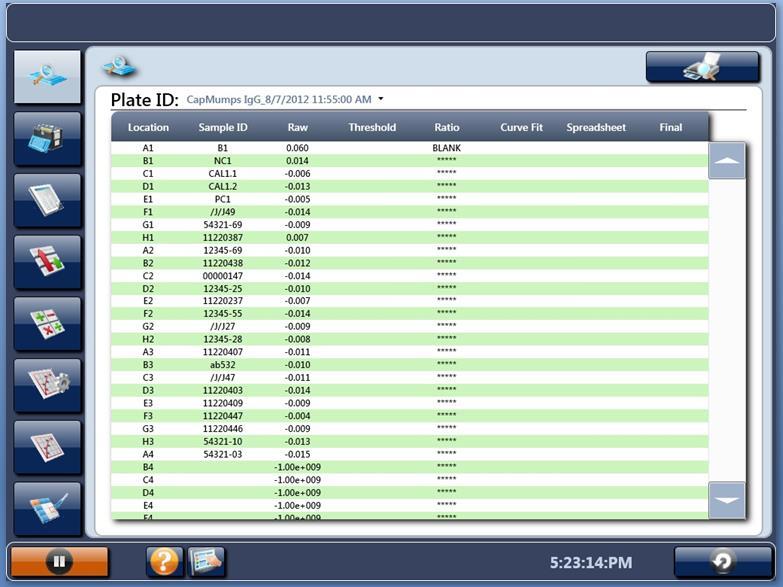This screenshot has height=587, width=783.
Task: Select sample ID 12345-25
Action: [x=223, y=289]
